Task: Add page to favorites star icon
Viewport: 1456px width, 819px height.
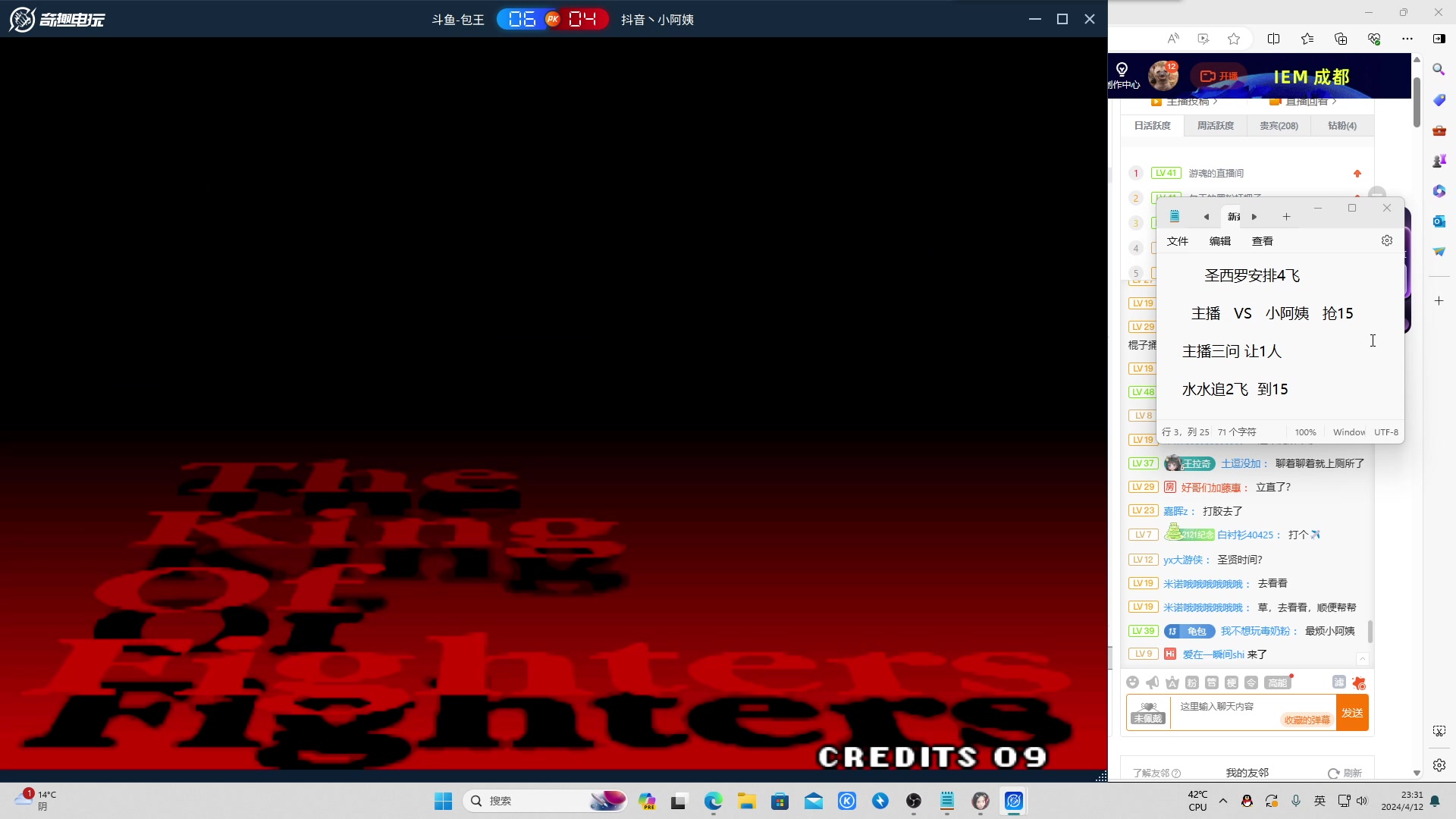Action: [1234, 39]
